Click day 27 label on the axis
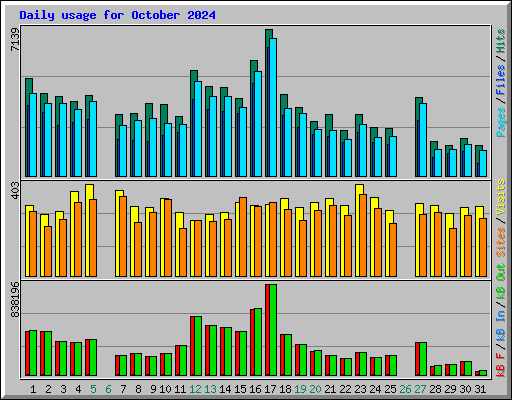 click(x=420, y=389)
